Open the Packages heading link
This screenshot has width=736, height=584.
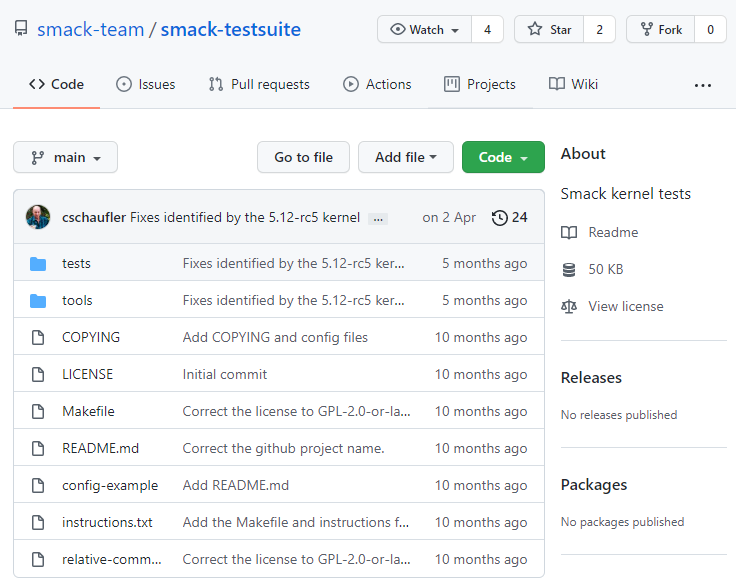(594, 485)
